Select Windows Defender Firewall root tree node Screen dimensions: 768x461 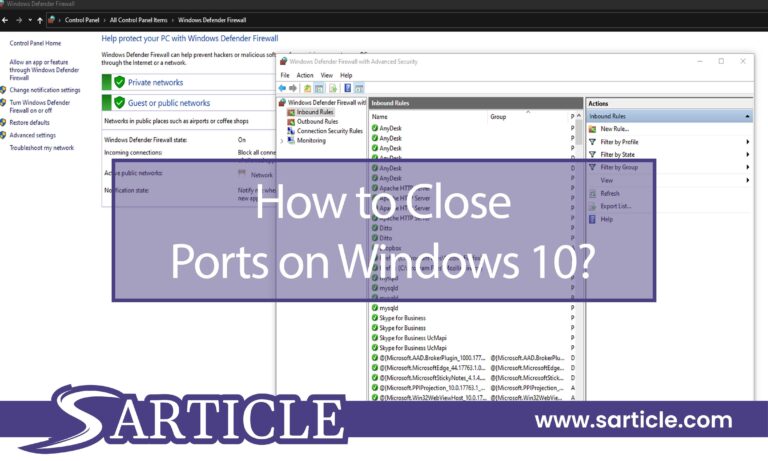pyautogui.click(x=327, y=102)
